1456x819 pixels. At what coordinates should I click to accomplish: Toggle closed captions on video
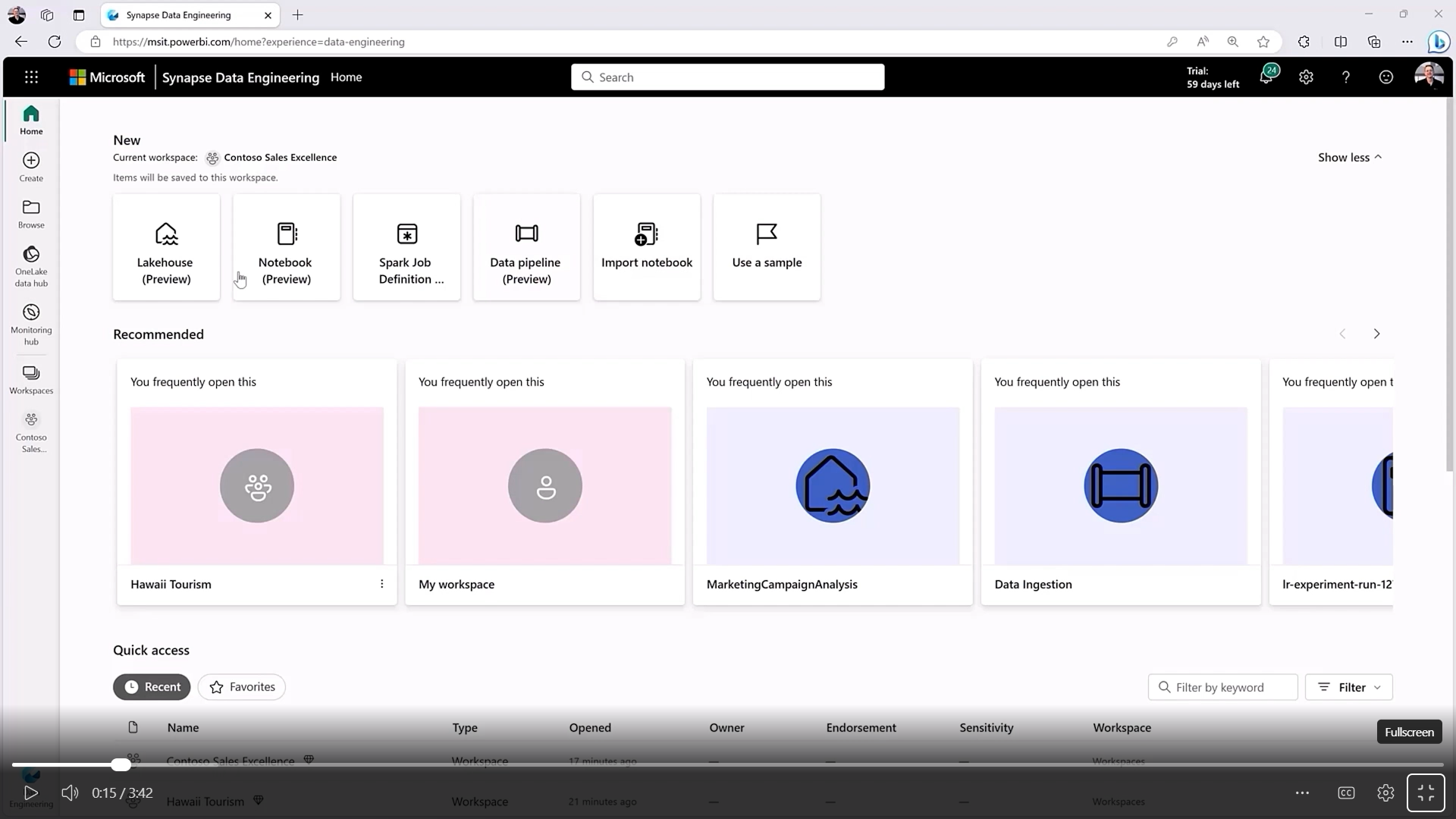[x=1346, y=792]
